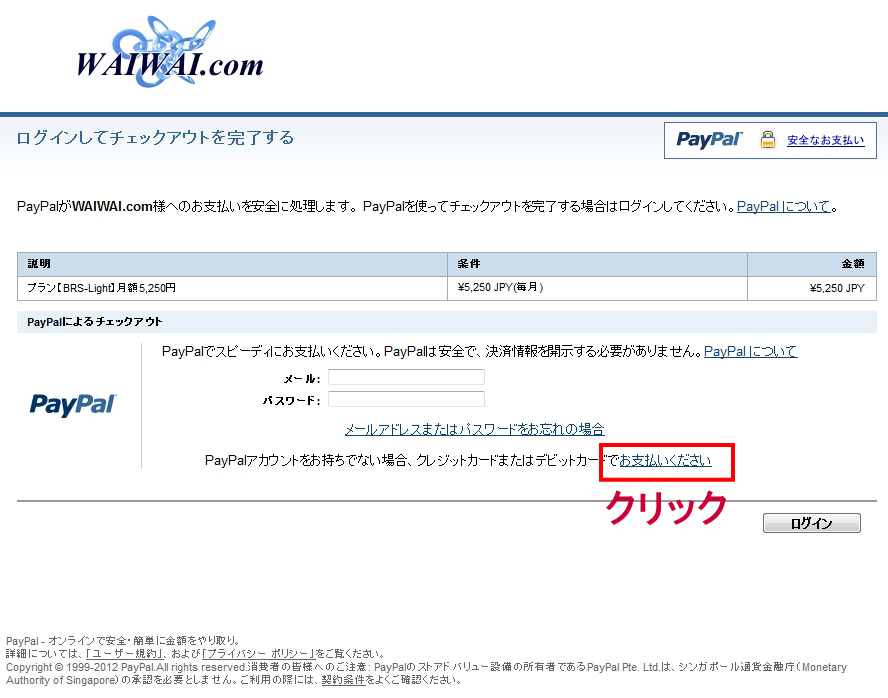Screen dimensions: 888x698
Task: Open ユーザー規約 link in footer
Action: pyautogui.click(x=125, y=654)
